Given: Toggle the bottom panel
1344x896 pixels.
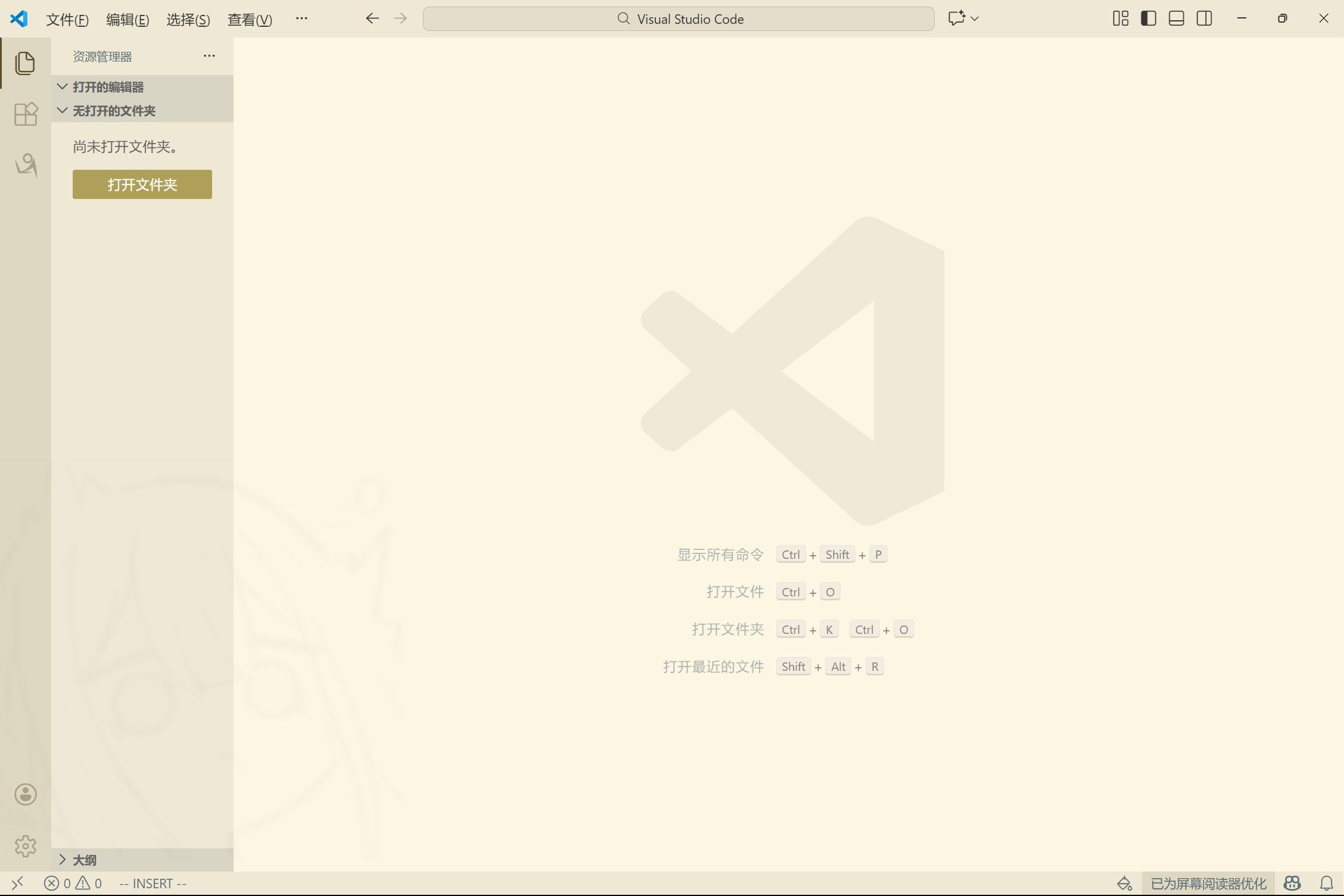Looking at the screenshot, I should 1177,18.
